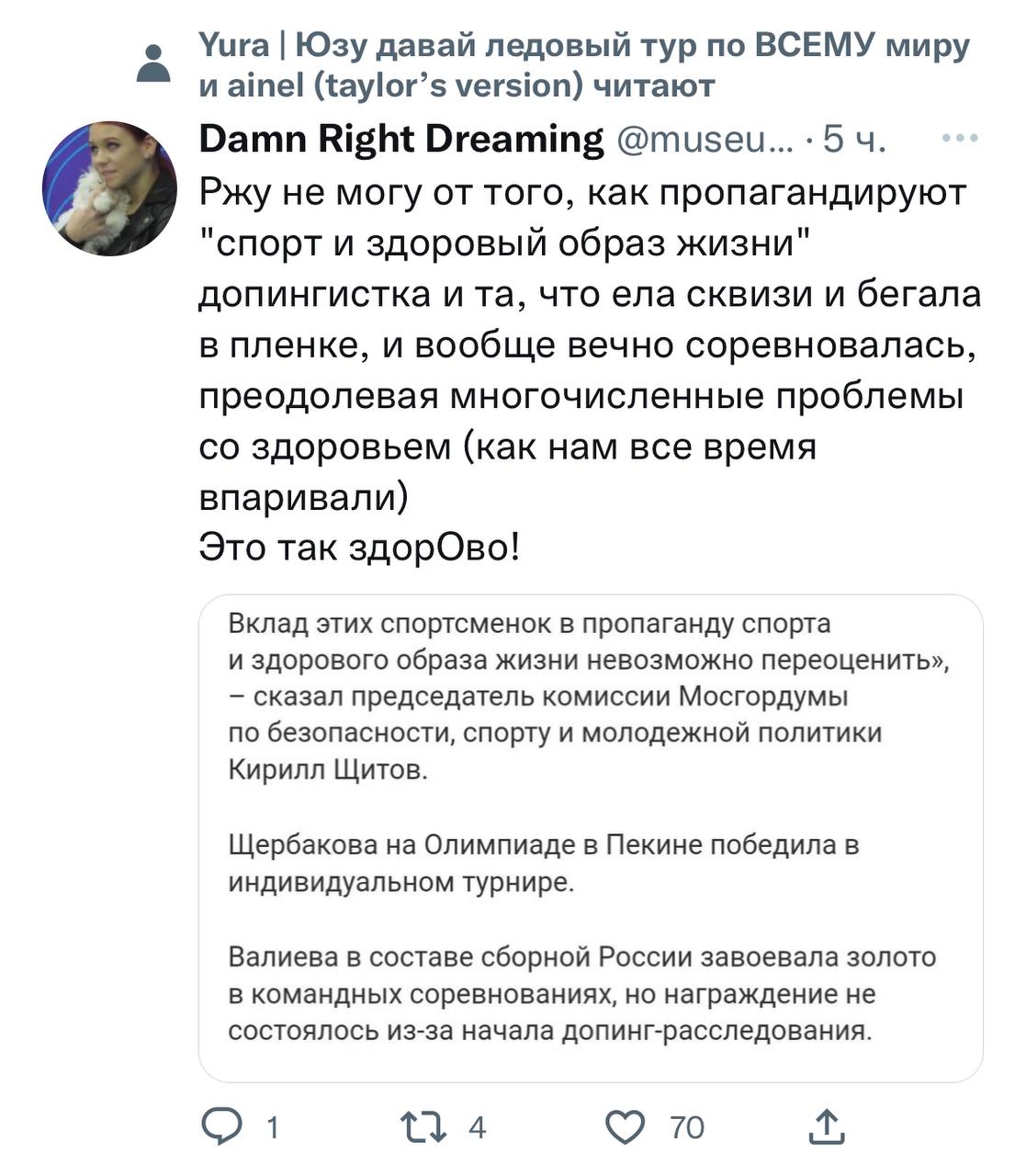The width and height of the screenshot is (1026, 1176).
Task: Open the share icon menu
Action: [x=826, y=1126]
